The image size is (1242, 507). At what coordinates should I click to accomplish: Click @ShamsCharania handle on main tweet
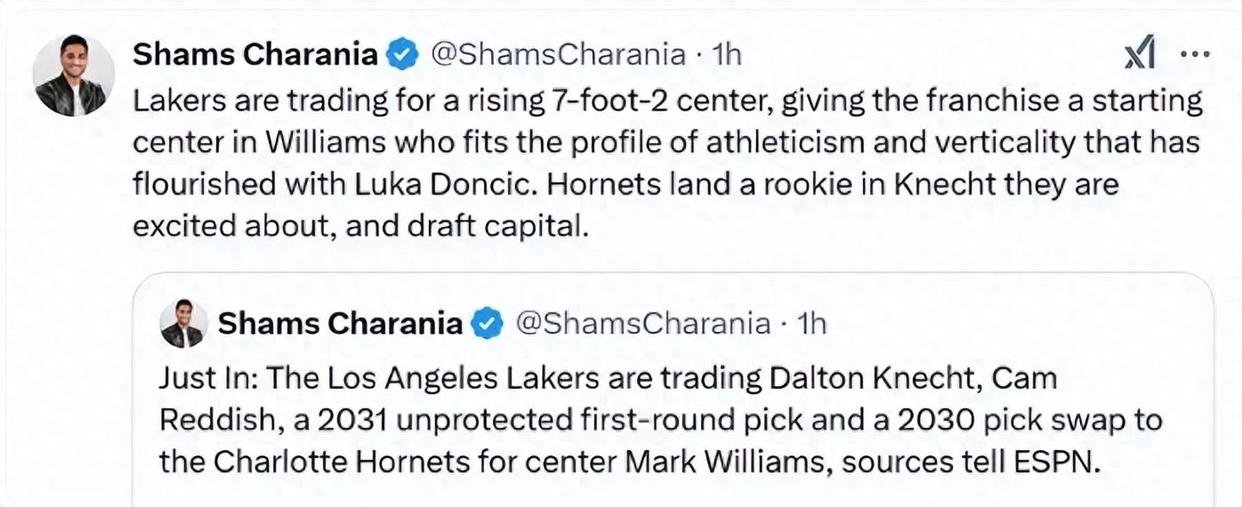click(x=558, y=55)
